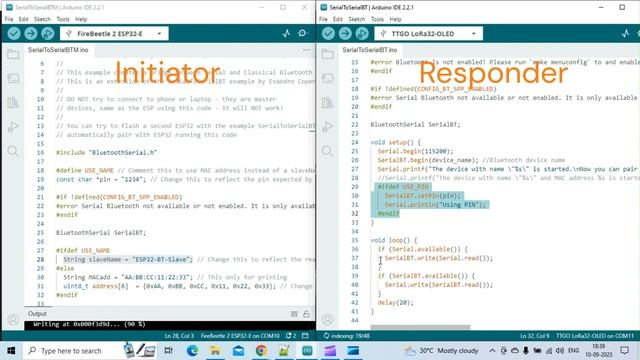640x360 pixels.
Task: Clear the Output panel icon
Action: click(294, 314)
